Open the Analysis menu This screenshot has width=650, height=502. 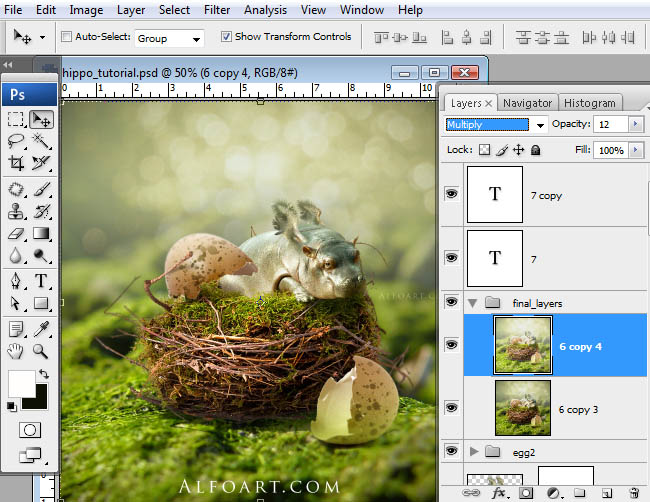pyautogui.click(x=265, y=10)
